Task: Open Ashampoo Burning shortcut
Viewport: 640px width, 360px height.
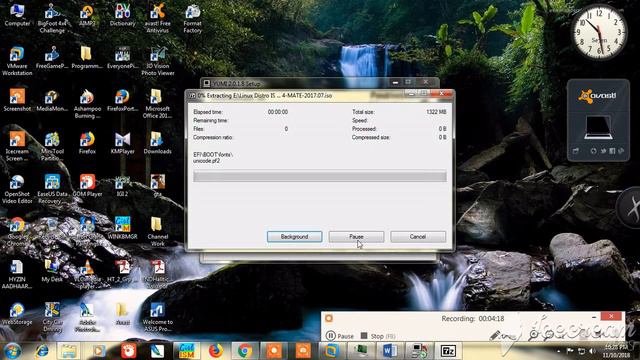Action: (87, 104)
